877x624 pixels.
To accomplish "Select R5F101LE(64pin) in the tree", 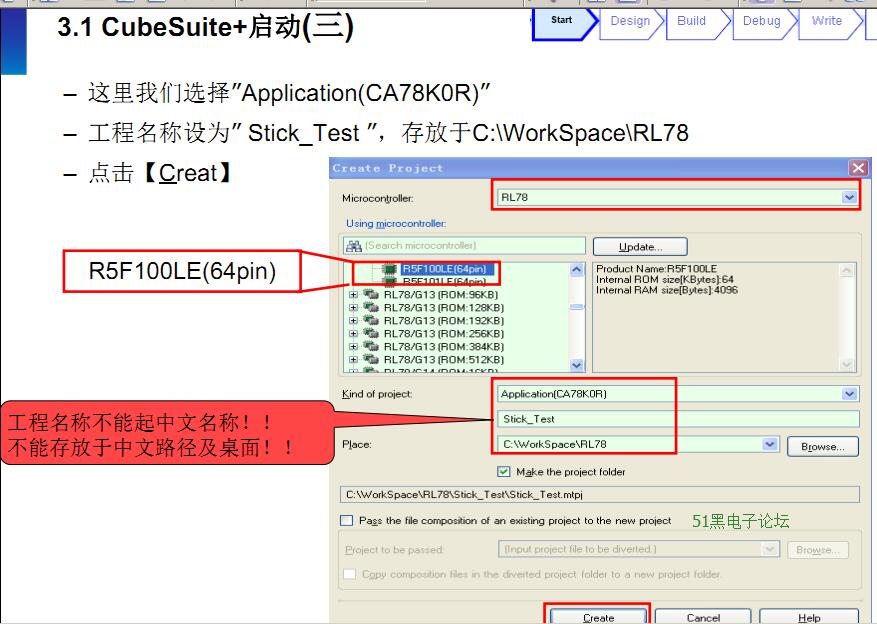I will click(445, 281).
